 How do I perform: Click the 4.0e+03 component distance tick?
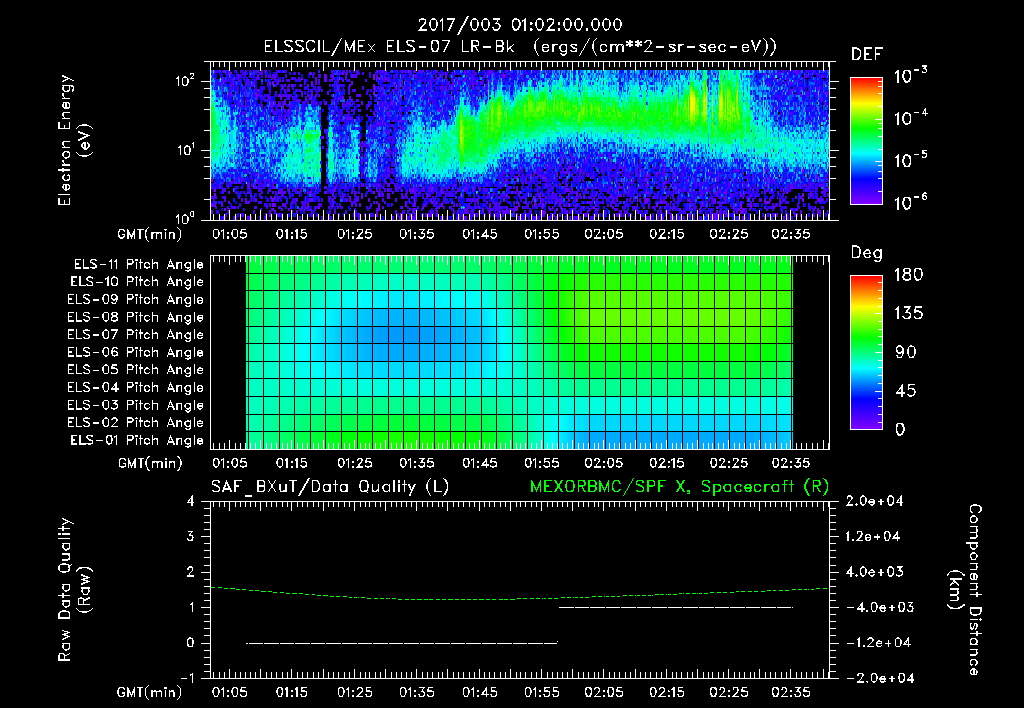click(874, 571)
